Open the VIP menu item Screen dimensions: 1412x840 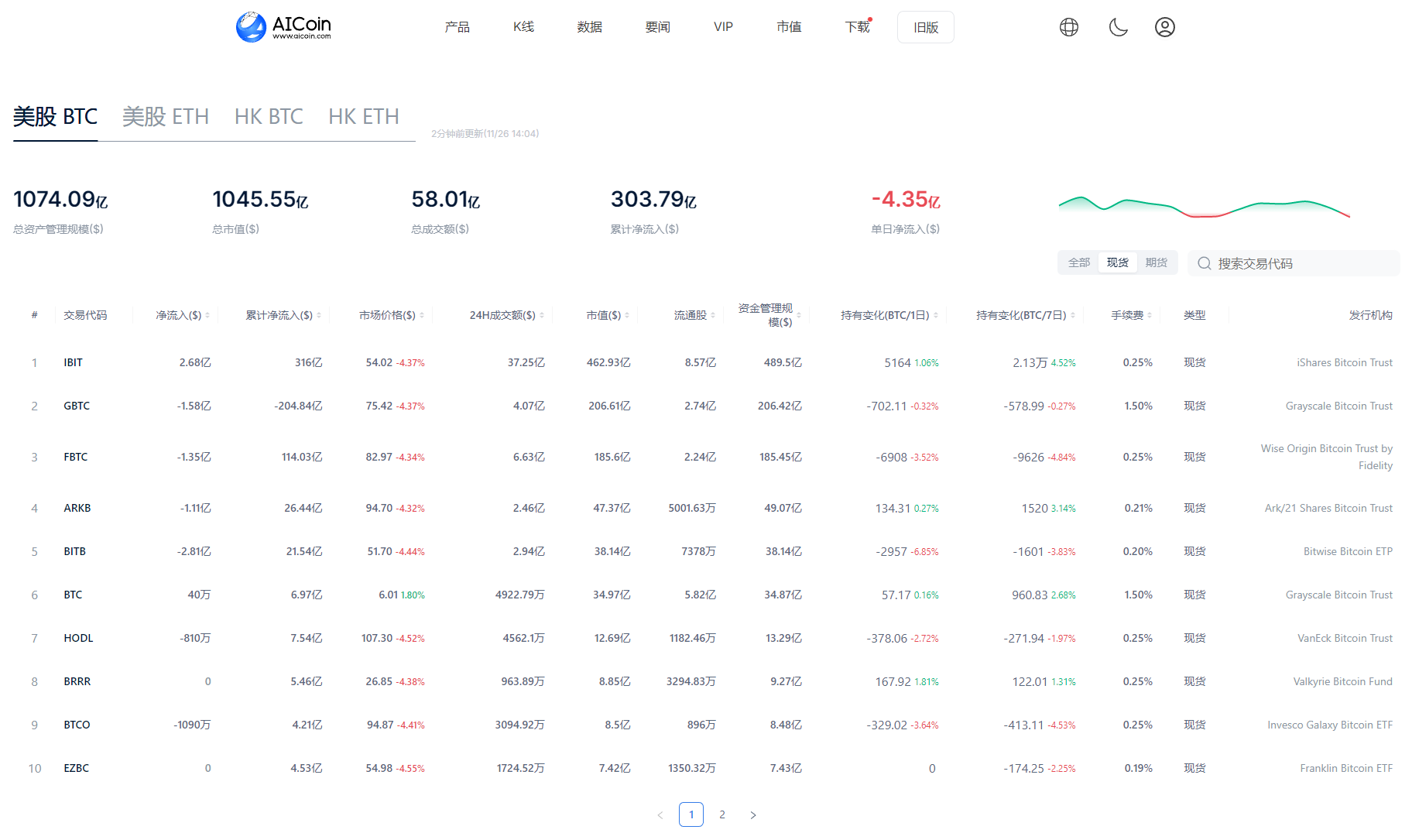pos(723,27)
